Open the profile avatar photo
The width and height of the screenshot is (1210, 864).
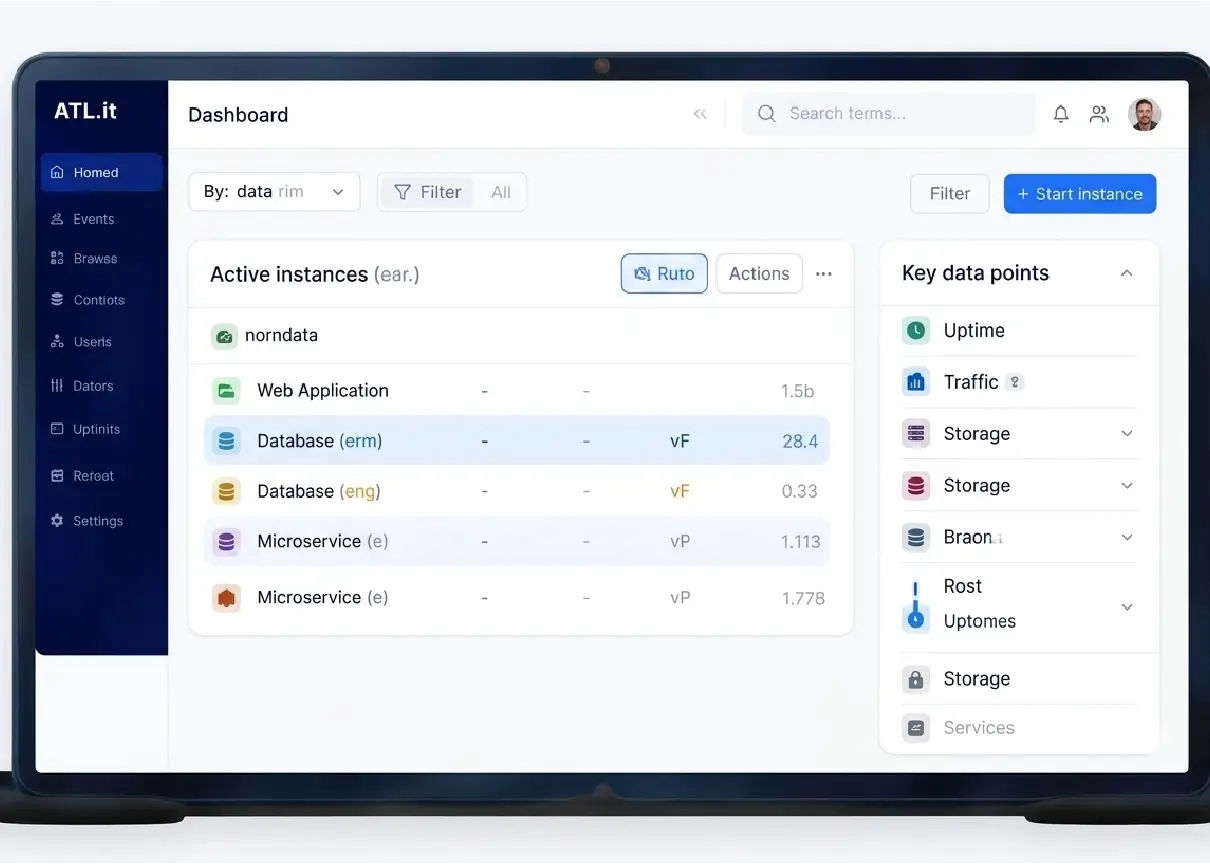tap(1144, 114)
